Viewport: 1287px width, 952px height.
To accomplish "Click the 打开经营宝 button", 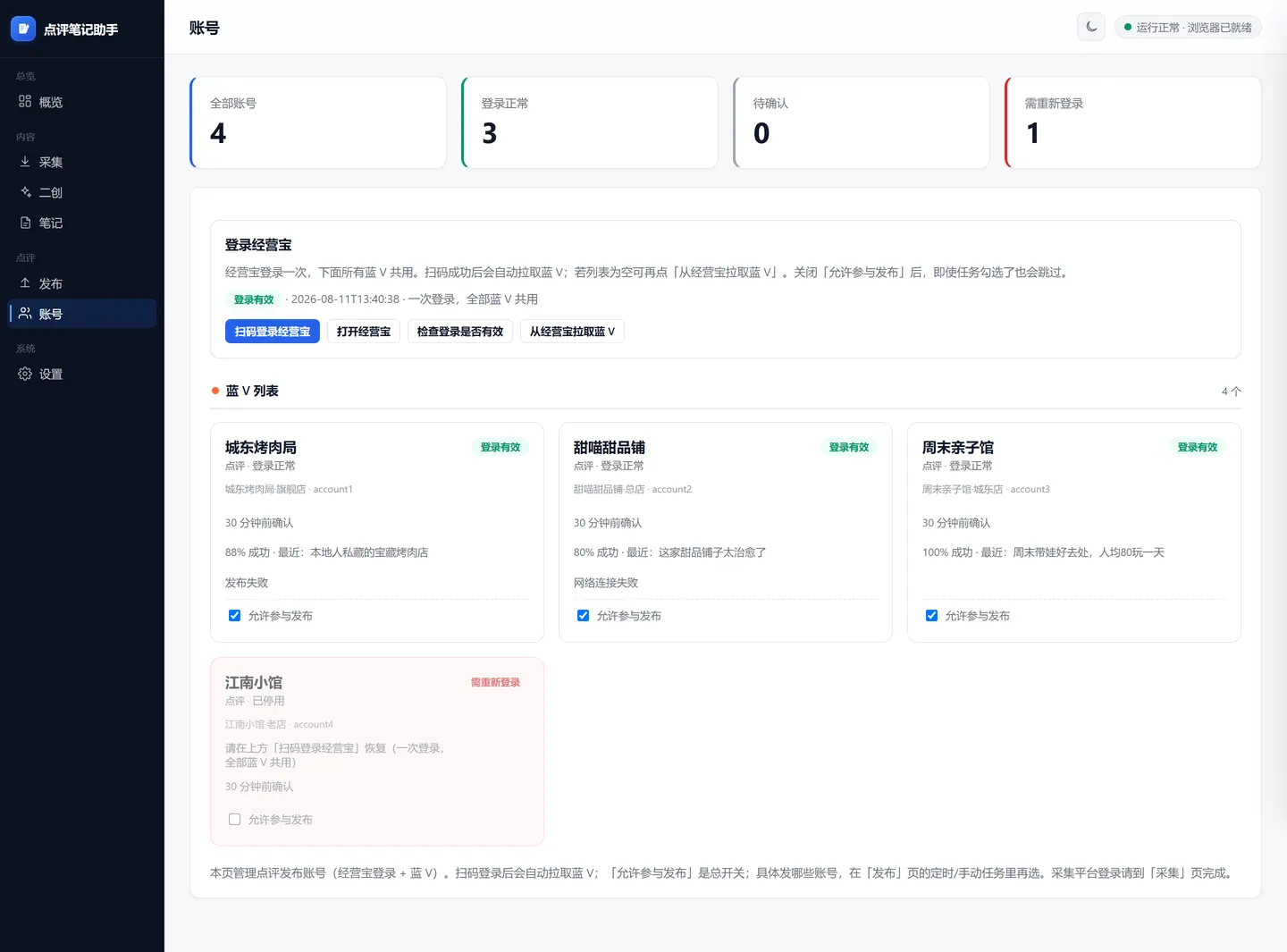I will [364, 332].
